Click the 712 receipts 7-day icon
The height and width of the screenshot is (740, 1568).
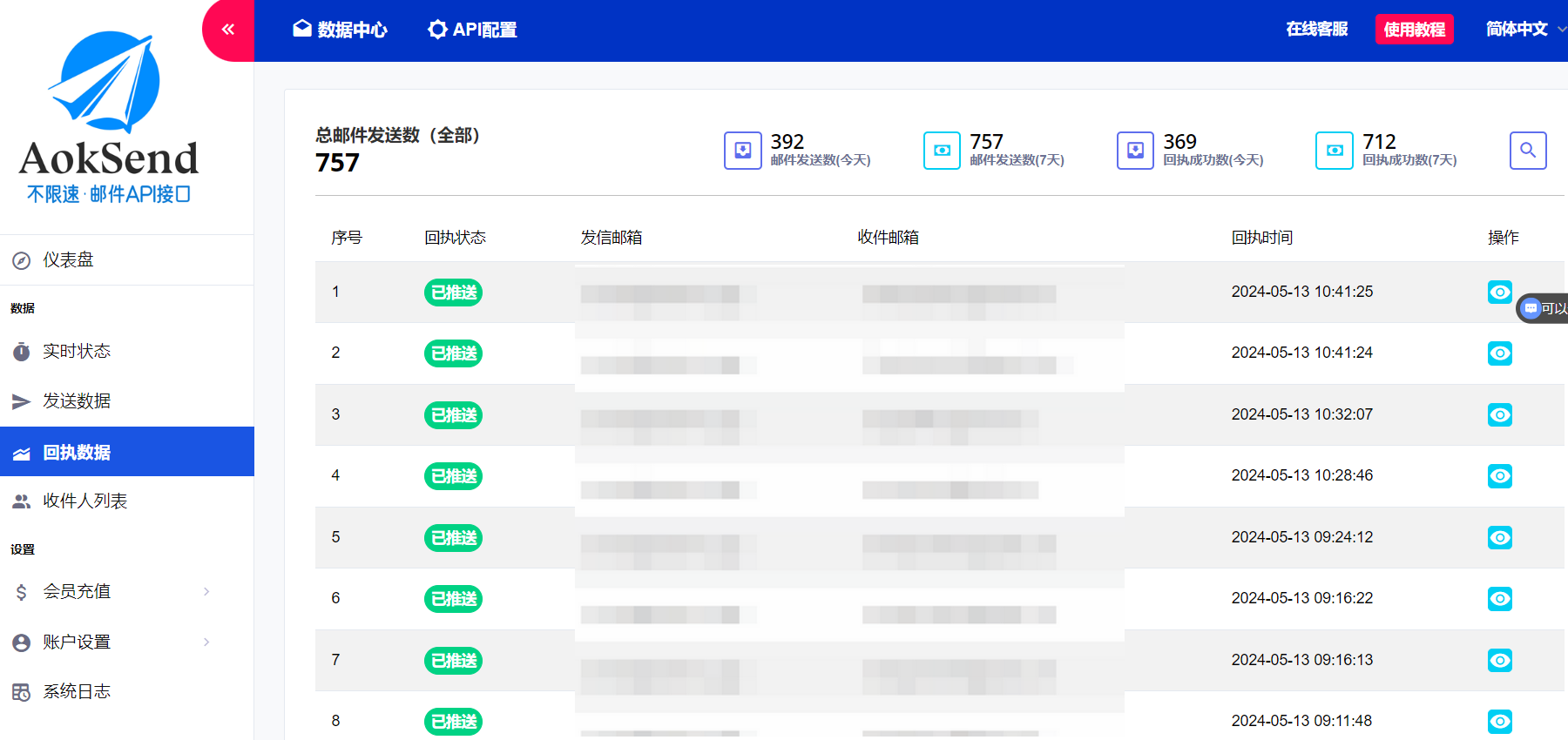point(1334,151)
